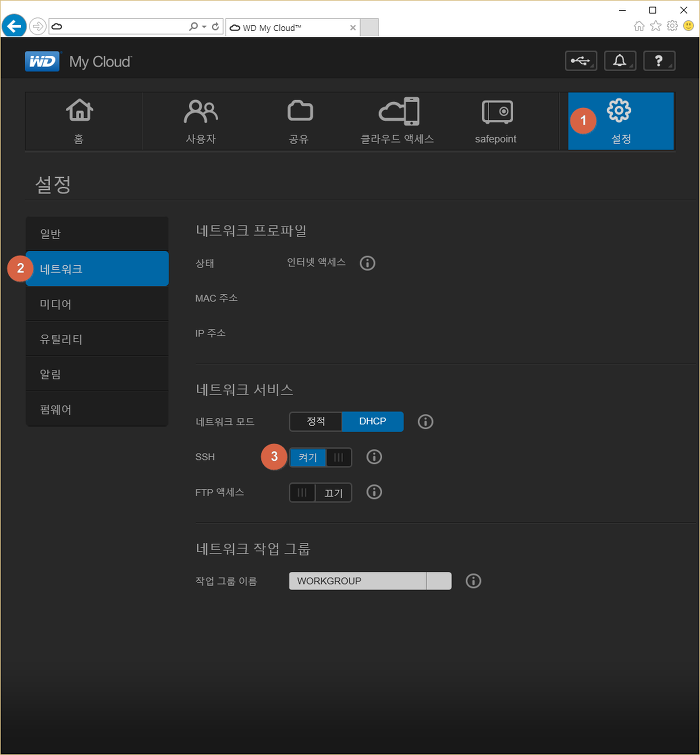The image size is (700, 755).
Task: Set network mode to 정적 static
Action: click(316, 422)
